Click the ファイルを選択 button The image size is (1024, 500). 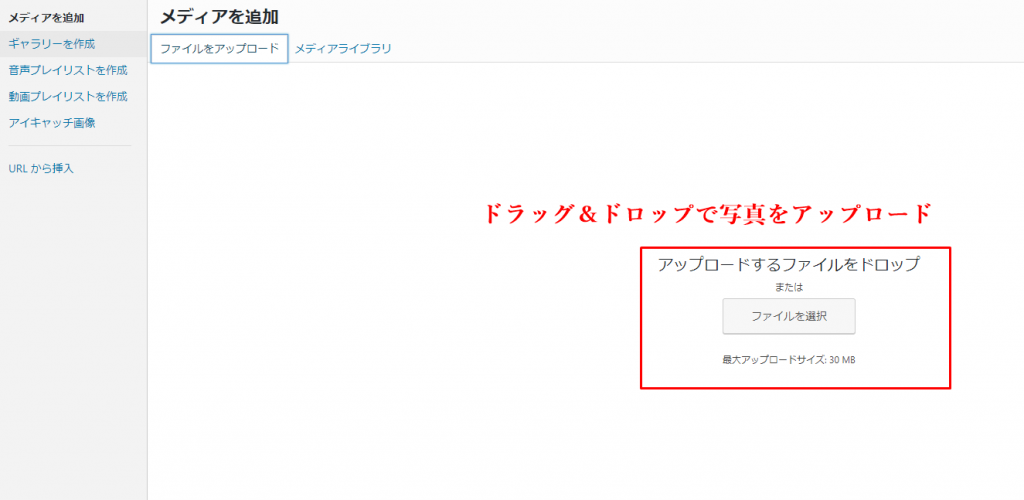[789, 317]
